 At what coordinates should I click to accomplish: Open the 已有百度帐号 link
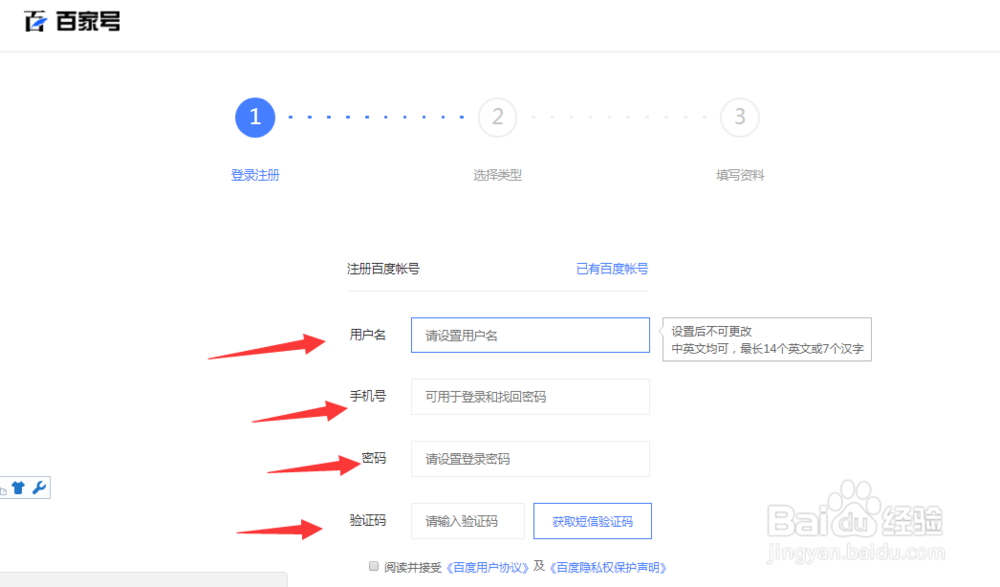pyautogui.click(x=612, y=269)
